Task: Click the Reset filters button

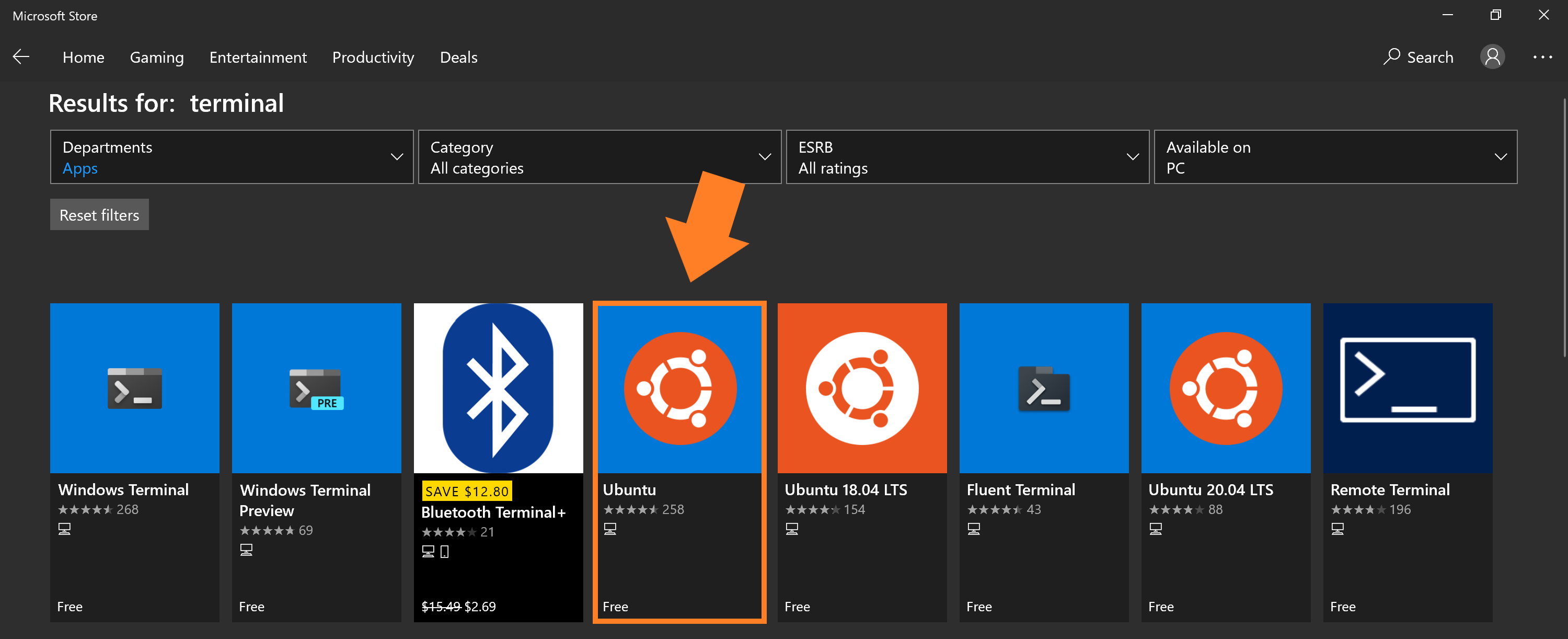Action: click(x=99, y=214)
